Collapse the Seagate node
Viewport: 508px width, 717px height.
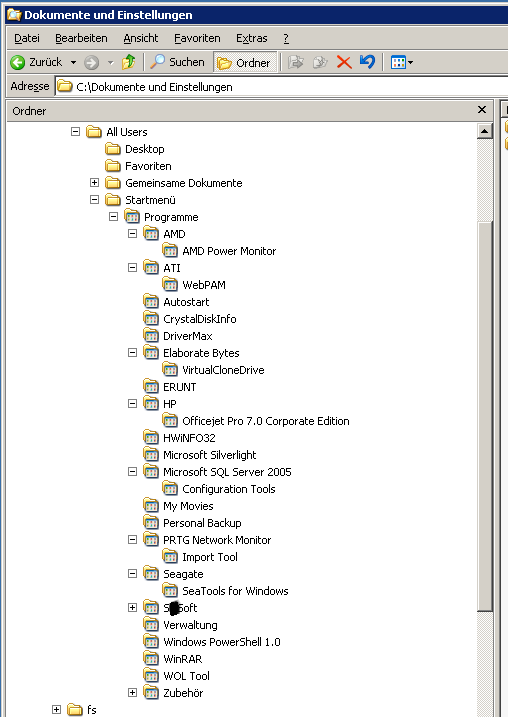tap(132, 573)
